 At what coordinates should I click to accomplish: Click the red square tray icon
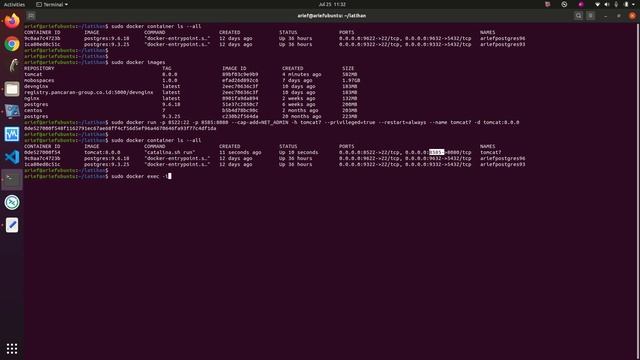tap(548, 4)
